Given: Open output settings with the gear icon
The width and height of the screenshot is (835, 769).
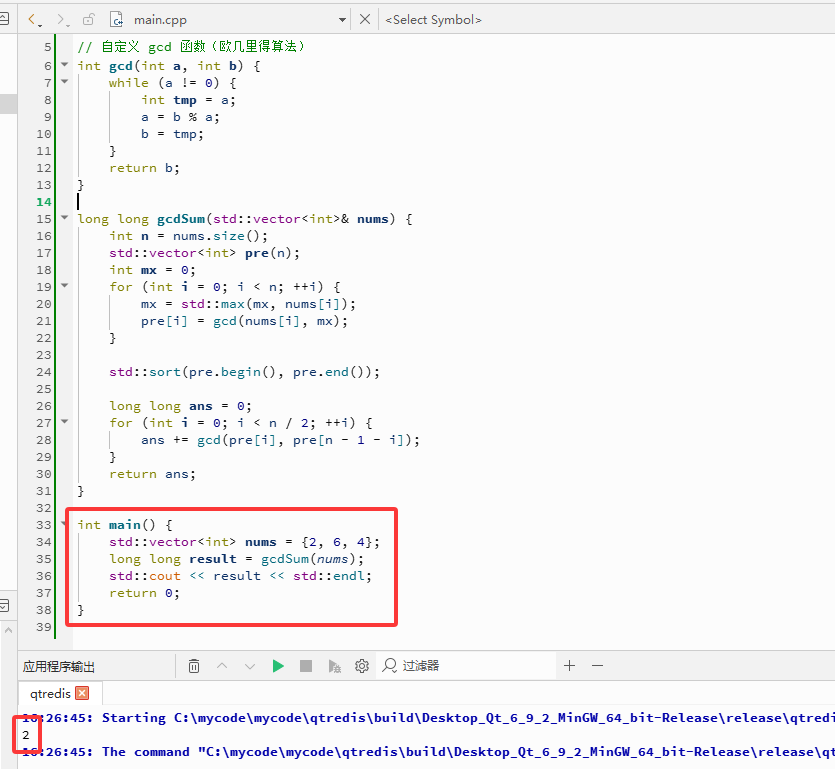Looking at the screenshot, I should pyautogui.click(x=362, y=666).
